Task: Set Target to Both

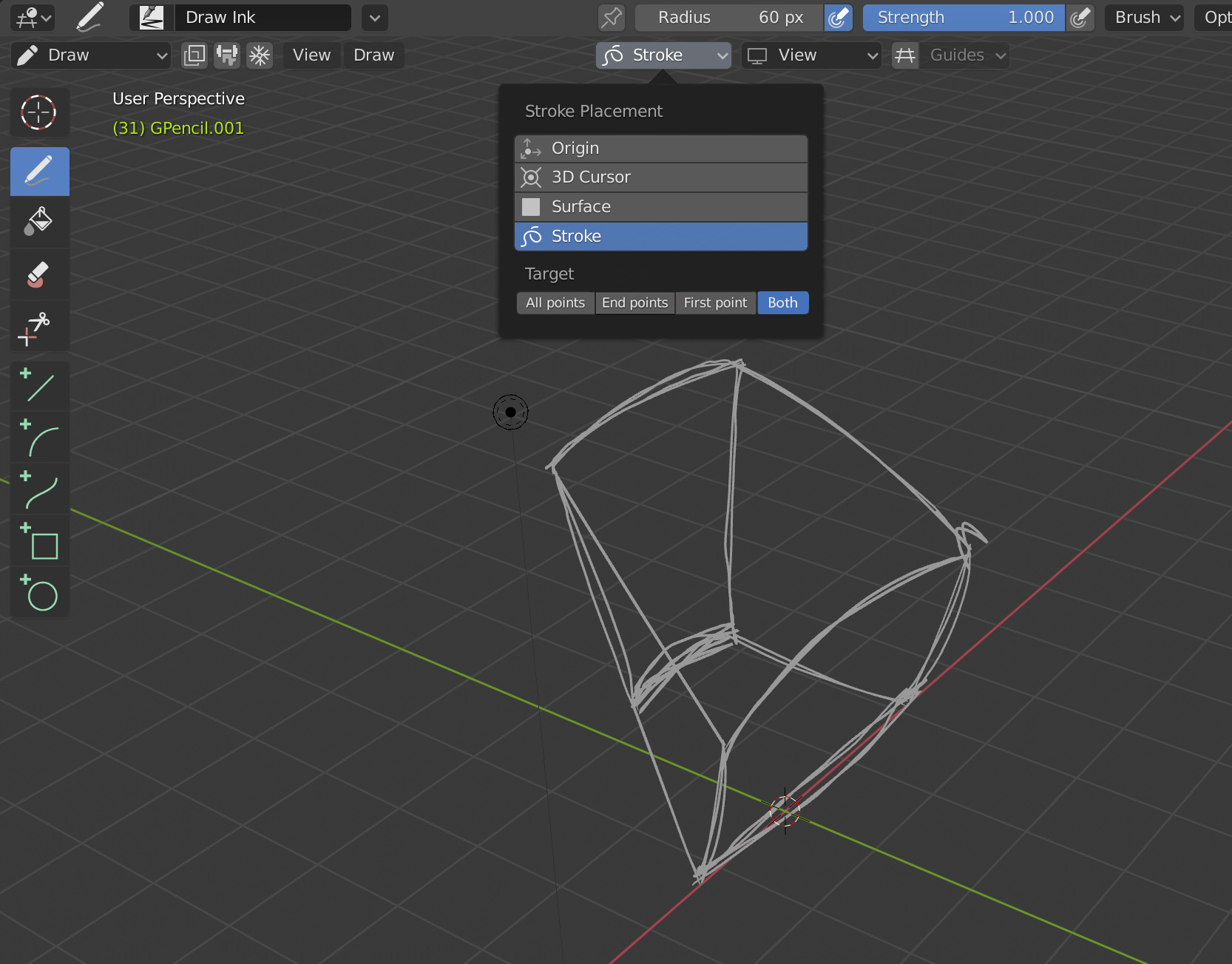Action: tap(782, 303)
